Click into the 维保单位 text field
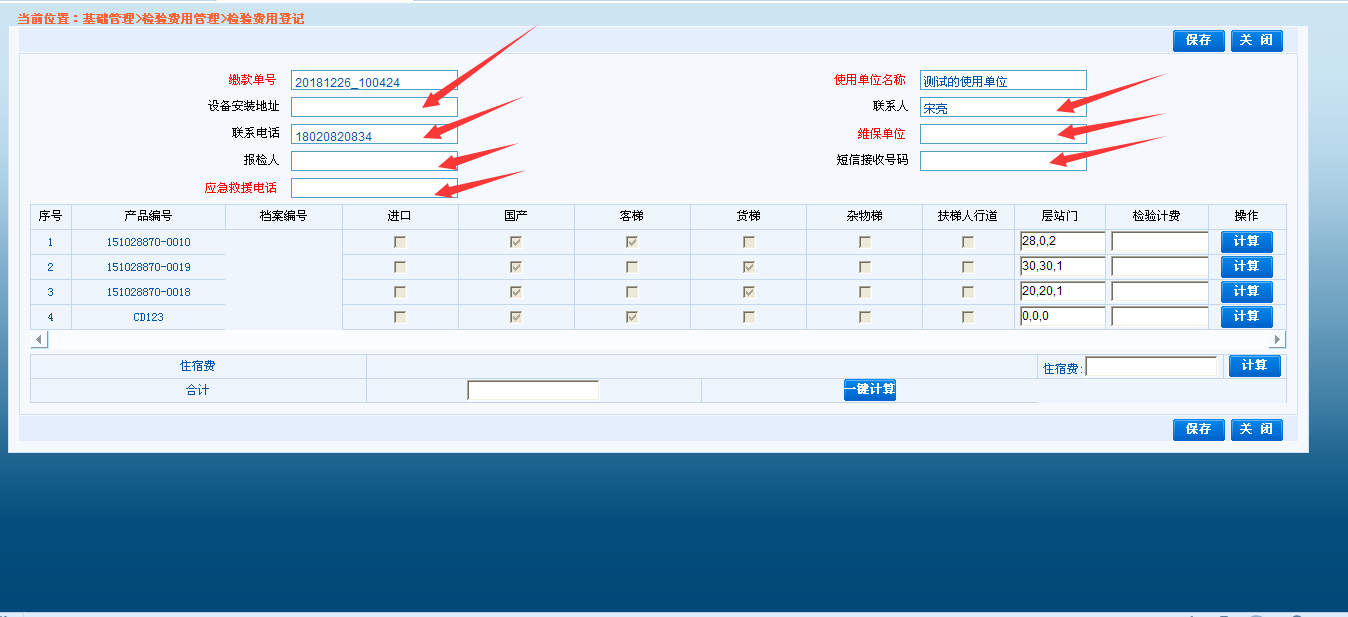 [1002, 134]
